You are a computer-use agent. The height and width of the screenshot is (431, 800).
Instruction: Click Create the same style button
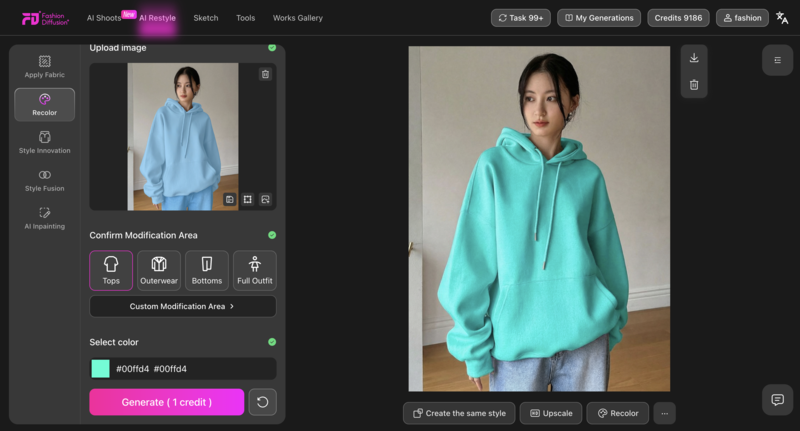(459, 413)
